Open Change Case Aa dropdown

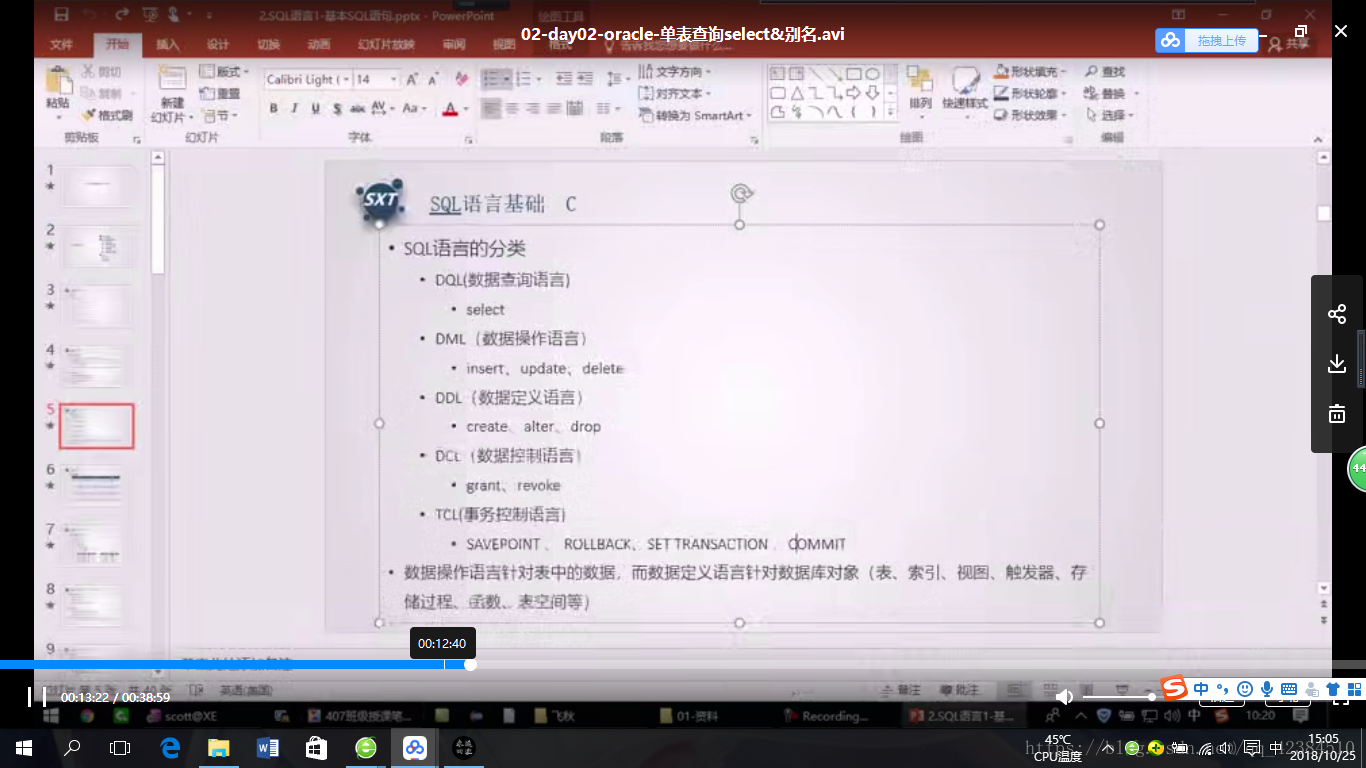pos(415,109)
